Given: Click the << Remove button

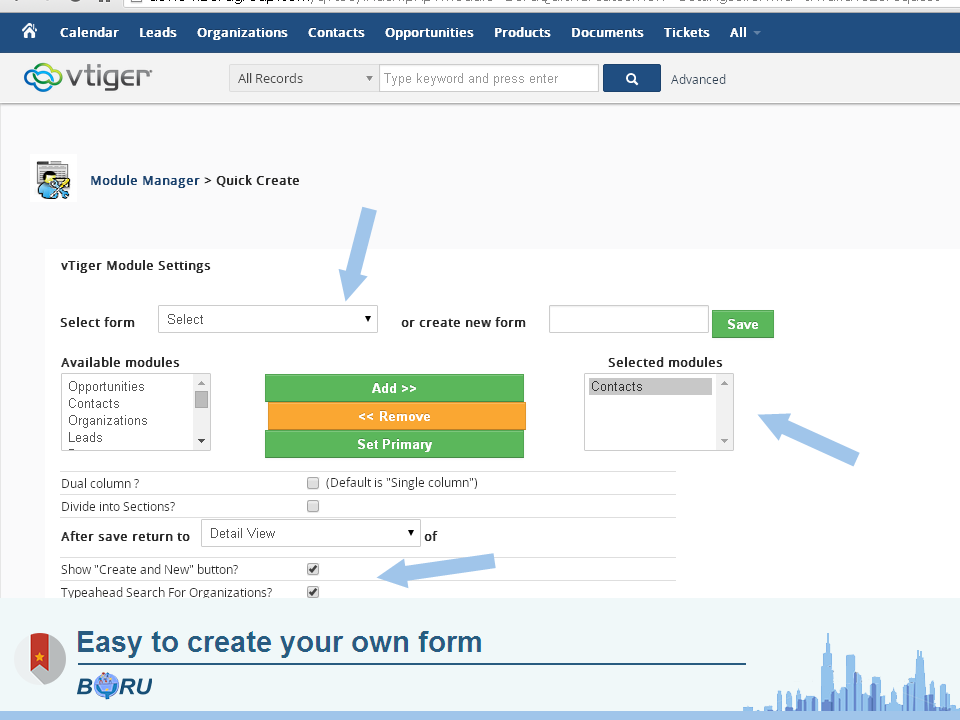Looking at the screenshot, I should (397, 416).
